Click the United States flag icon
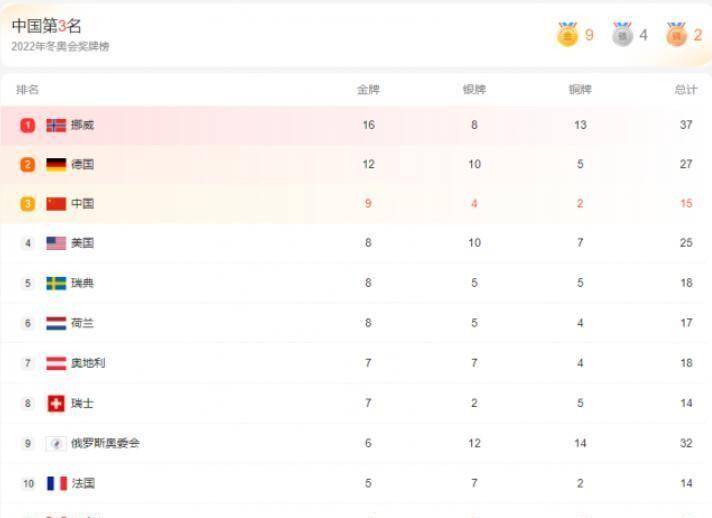This screenshot has width=712, height=518. click(x=56, y=243)
